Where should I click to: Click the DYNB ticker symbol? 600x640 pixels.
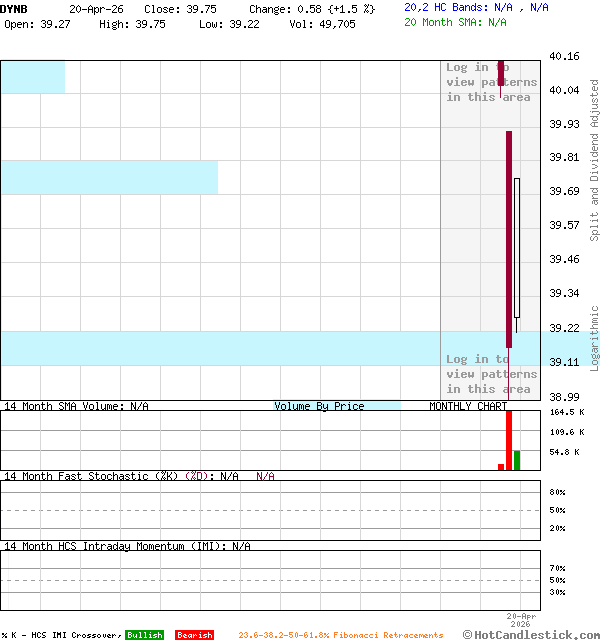(14, 8)
